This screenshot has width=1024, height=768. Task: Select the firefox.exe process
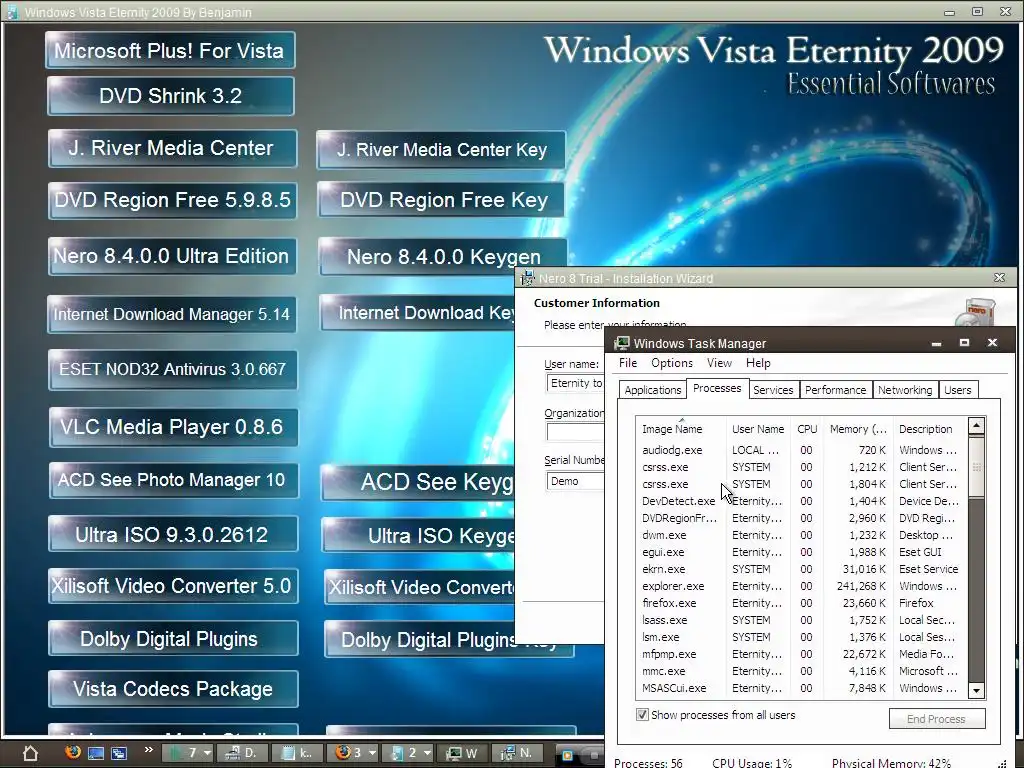[x=801, y=603]
